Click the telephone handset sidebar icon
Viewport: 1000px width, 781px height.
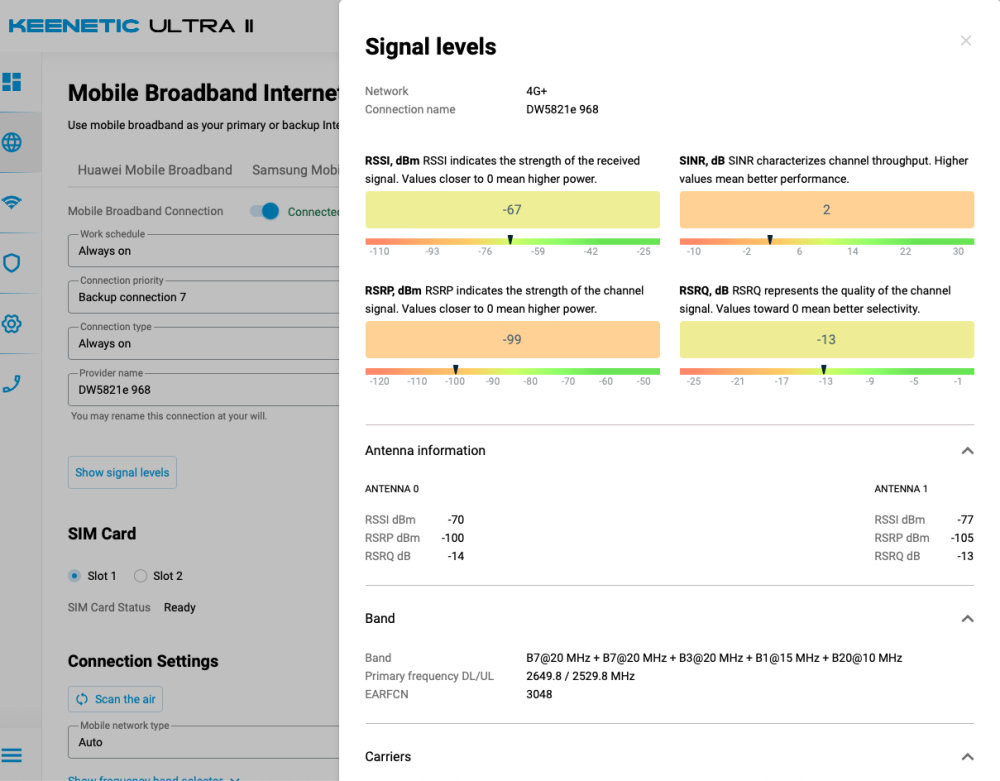[12, 384]
